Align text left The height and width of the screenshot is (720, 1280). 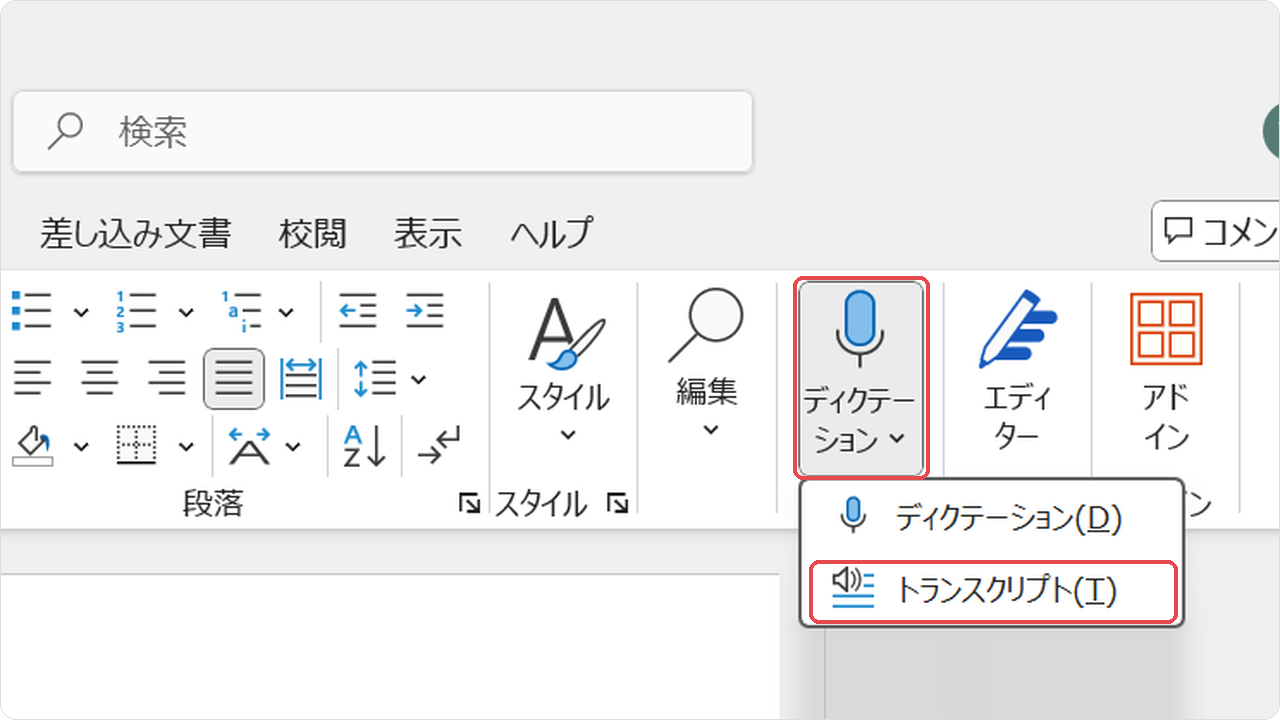(32, 379)
